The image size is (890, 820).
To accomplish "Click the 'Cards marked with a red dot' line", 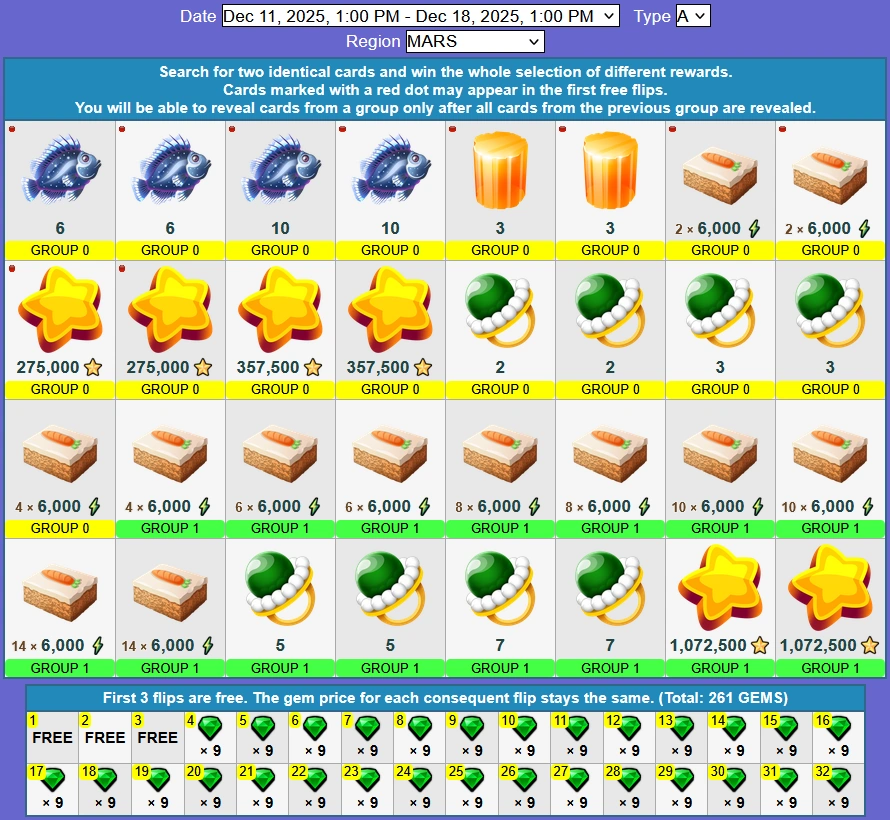I will click(x=445, y=90).
